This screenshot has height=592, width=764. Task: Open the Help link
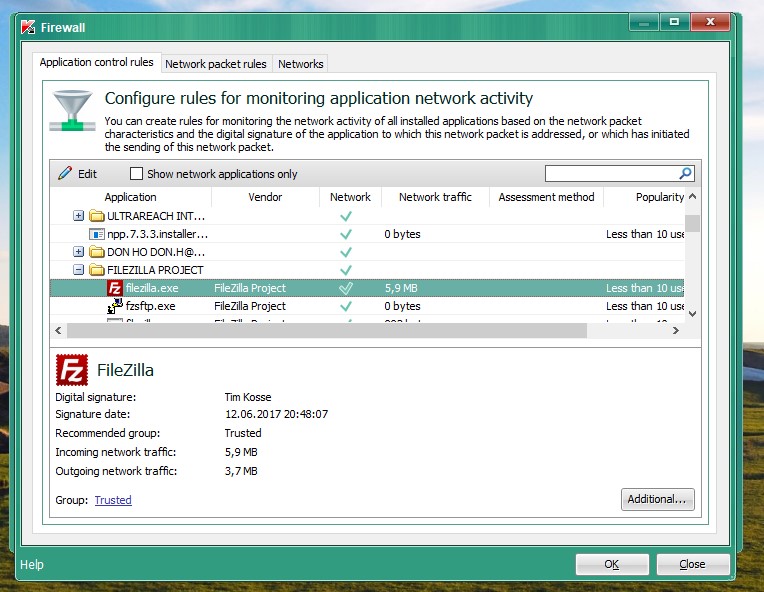click(x=32, y=564)
